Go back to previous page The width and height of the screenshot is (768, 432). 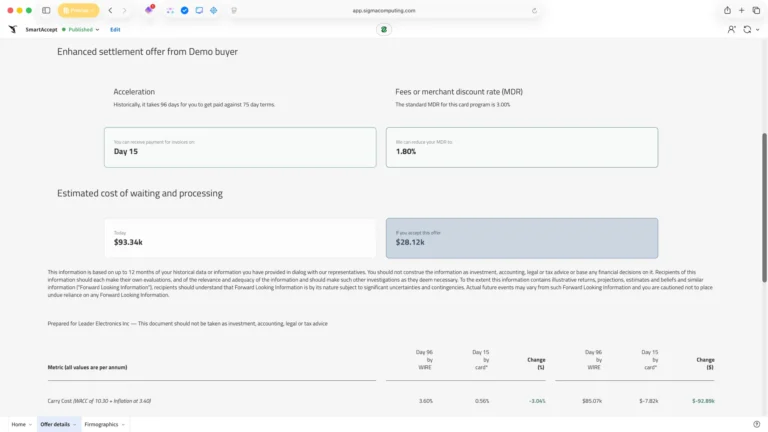pyautogui.click(x=110, y=10)
